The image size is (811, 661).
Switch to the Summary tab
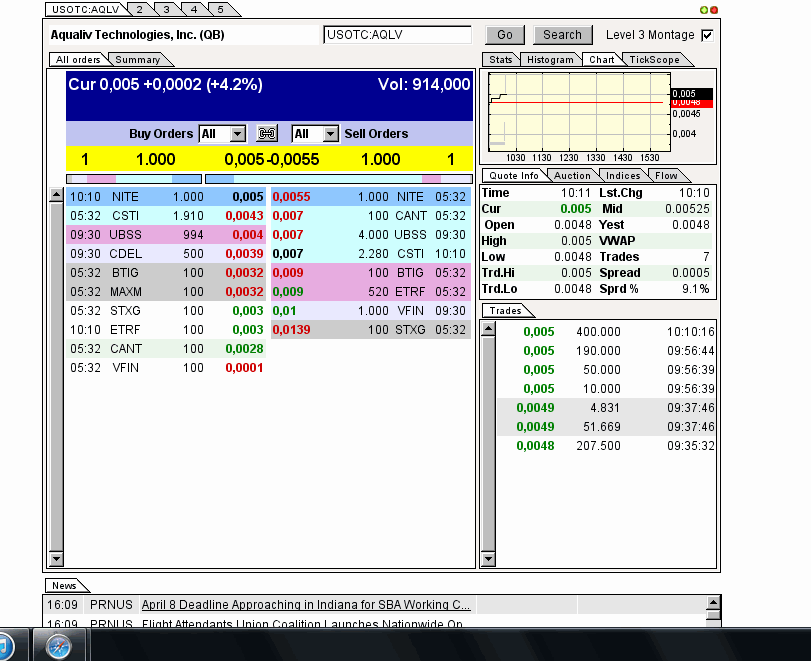(x=138, y=59)
